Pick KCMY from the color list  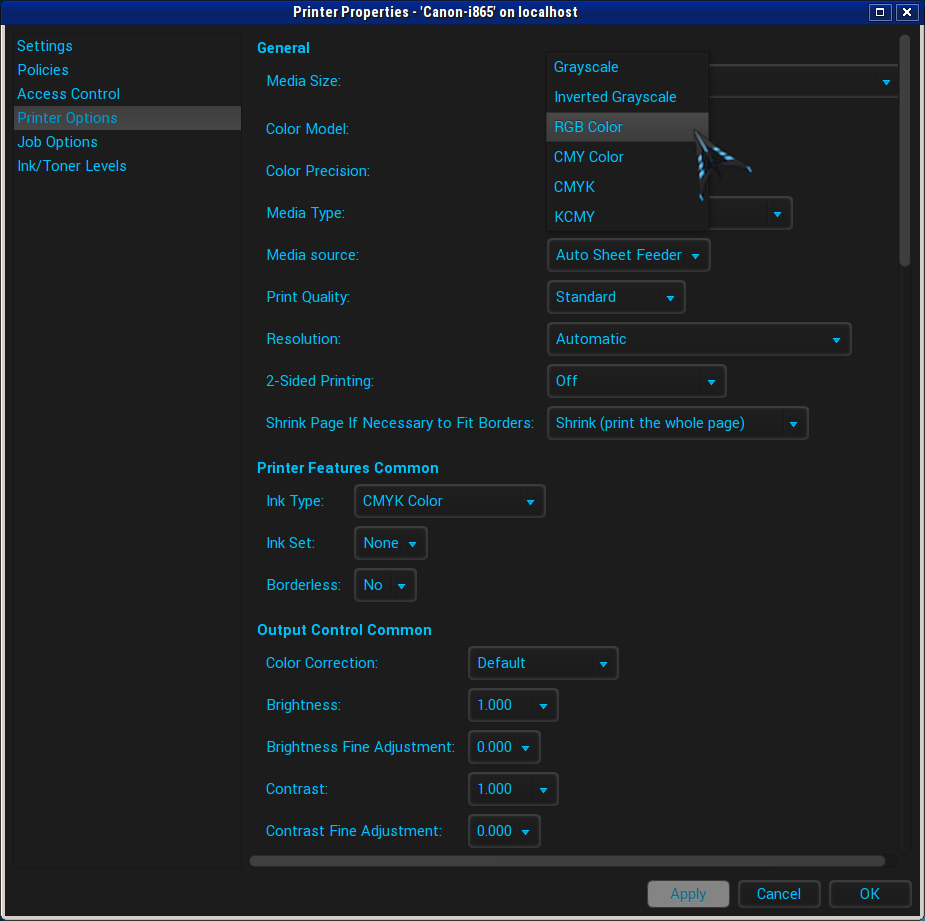tap(627, 217)
